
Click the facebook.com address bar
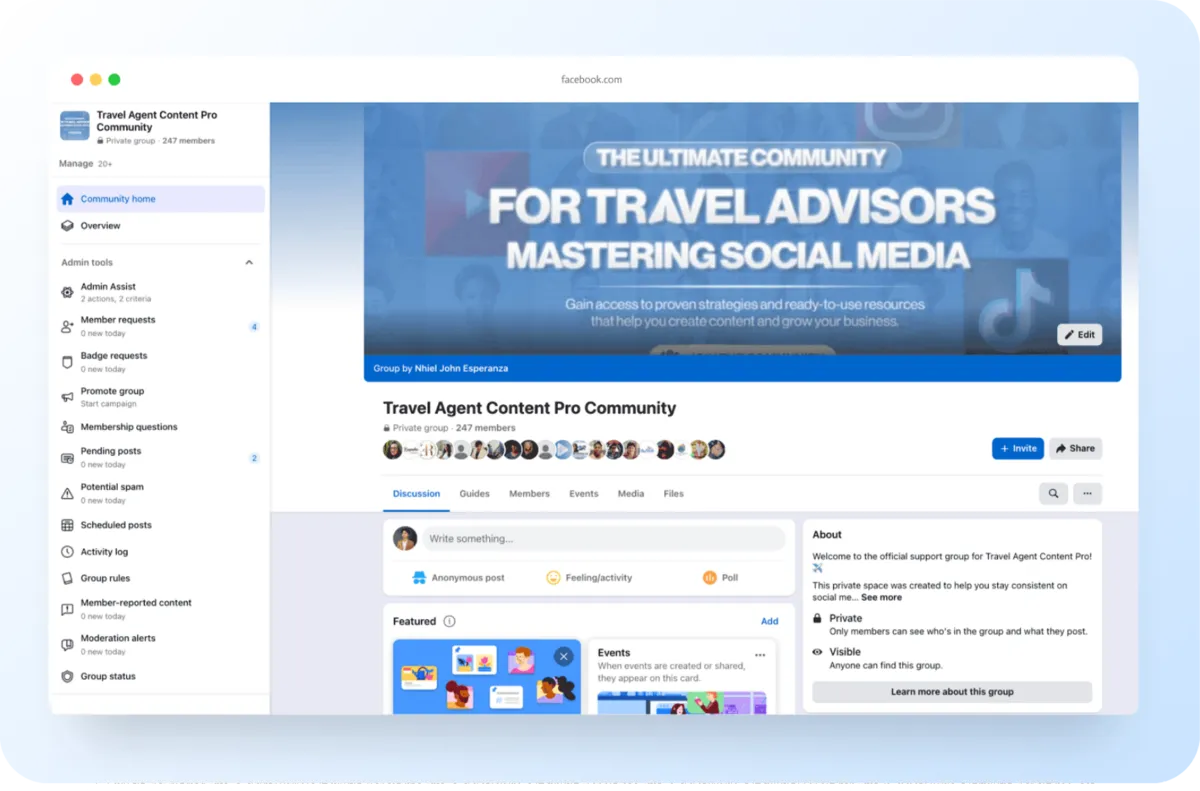click(592, 80)
